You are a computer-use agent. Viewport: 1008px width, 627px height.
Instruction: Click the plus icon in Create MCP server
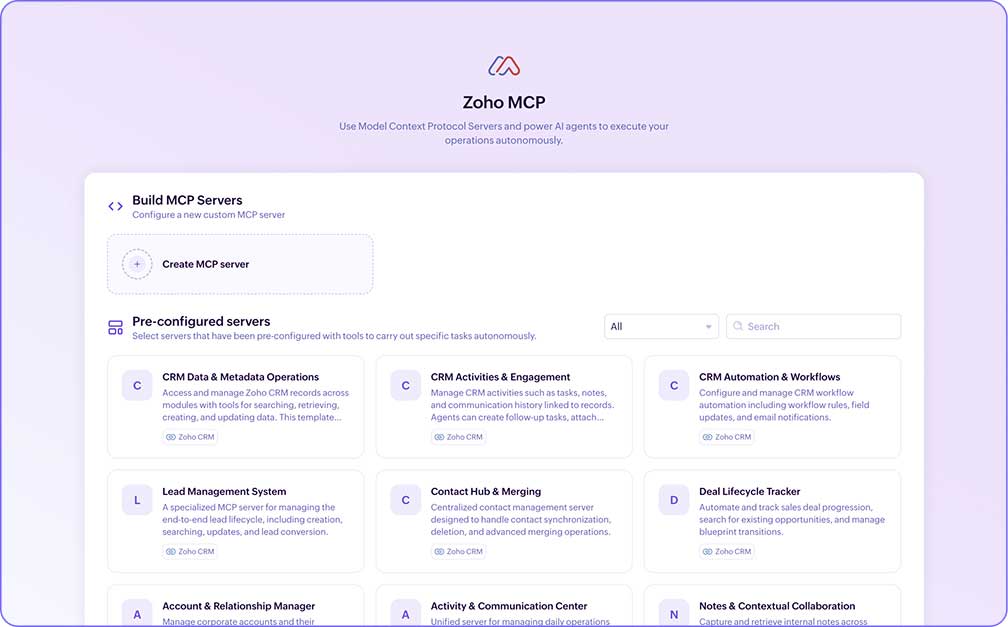136,264
